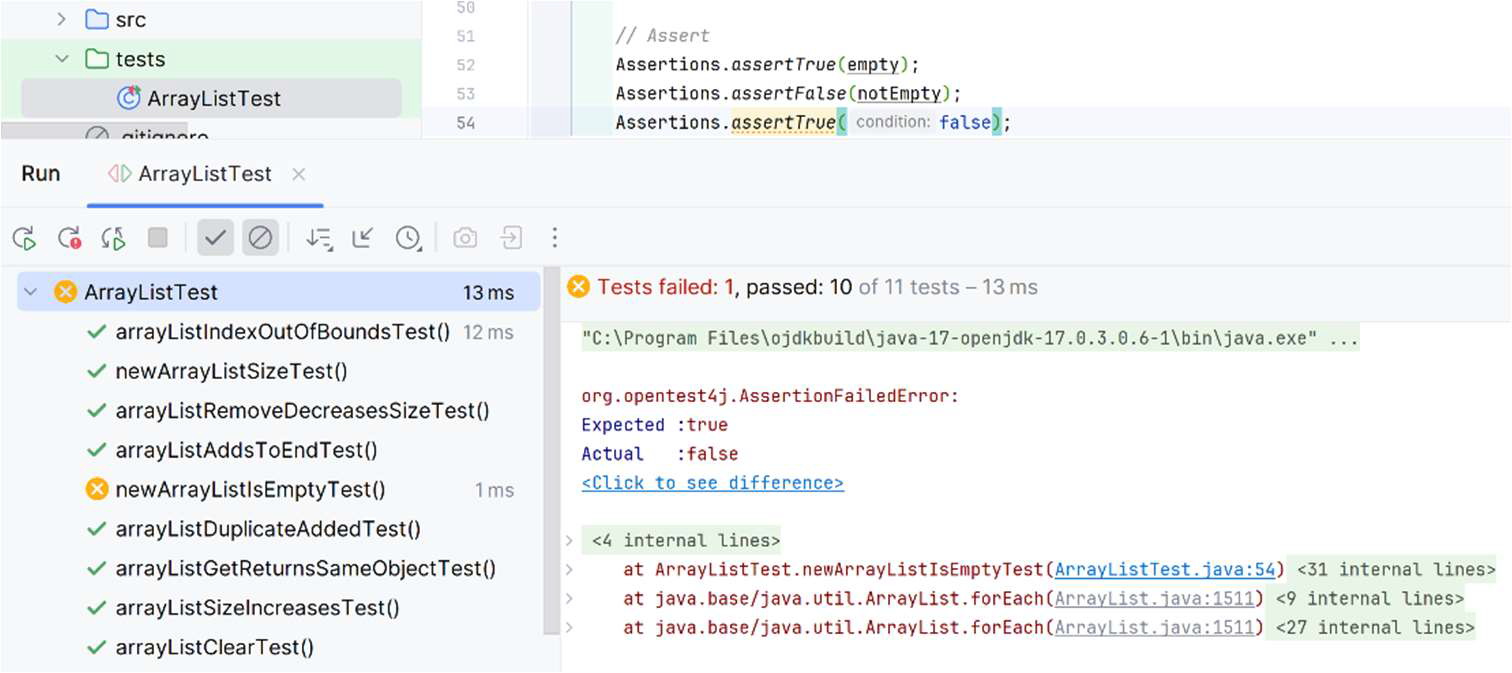Click the import tests icon

pos(511,238)
